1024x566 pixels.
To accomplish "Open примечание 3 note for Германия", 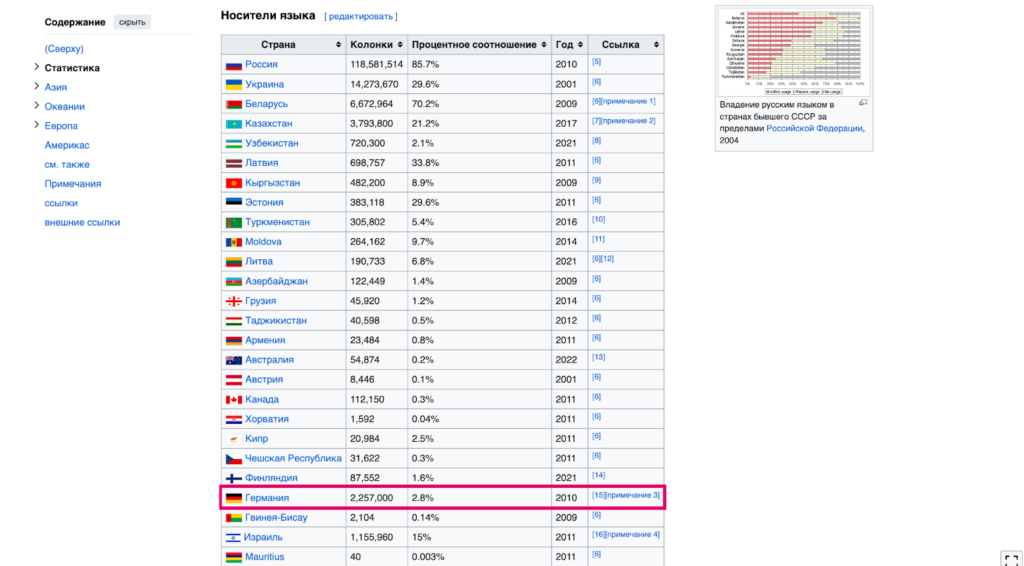I will point(634,496).
